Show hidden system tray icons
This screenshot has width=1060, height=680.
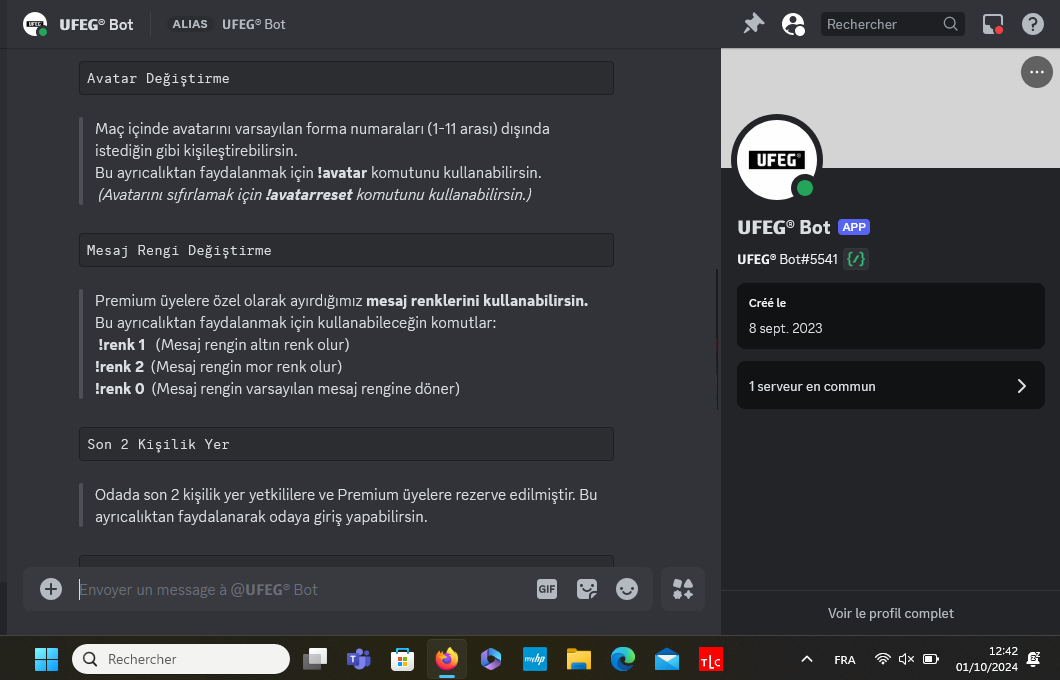point(806,659)
